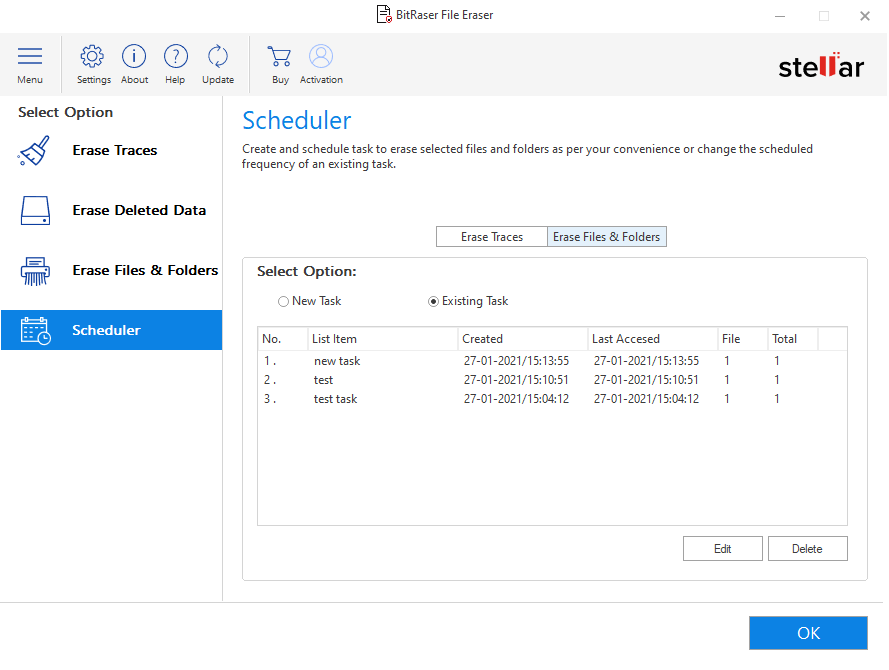The height and width of the screenshot is (670, 889).
Task: Open Settings gear icon
Action: coord(92,56)
